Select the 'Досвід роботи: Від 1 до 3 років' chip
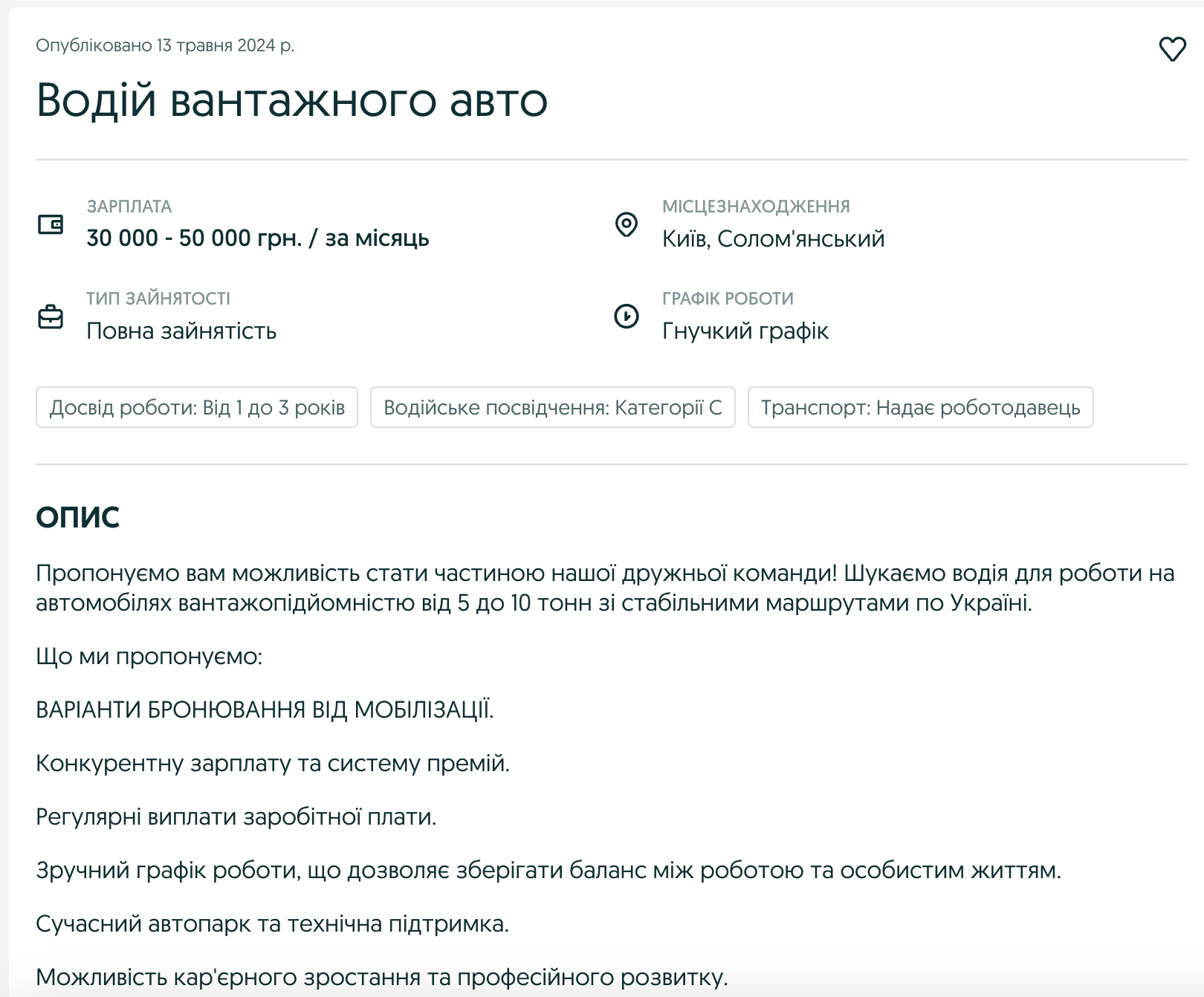Screen dimensions: 1204x997 tap(197, 406)
